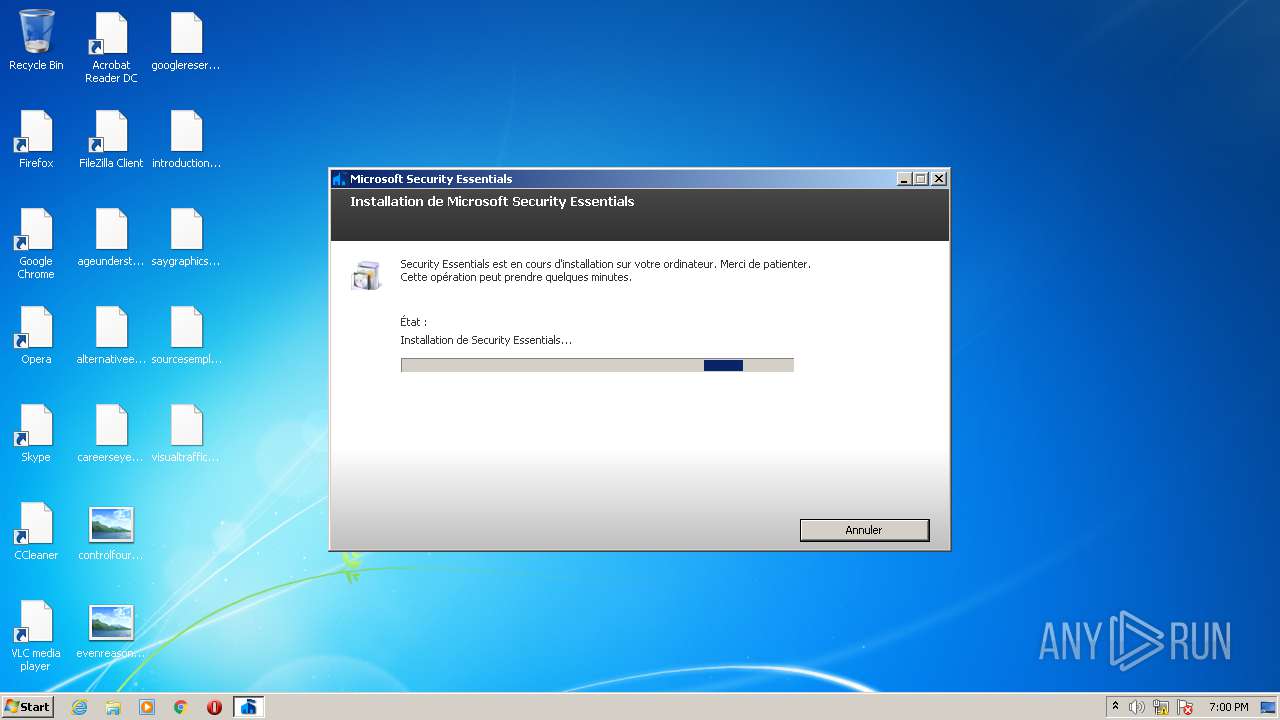The height and width of the screenshot is (720, 1280).
Task: Close the Security Essentials window
Action: (x=938, y=179)
